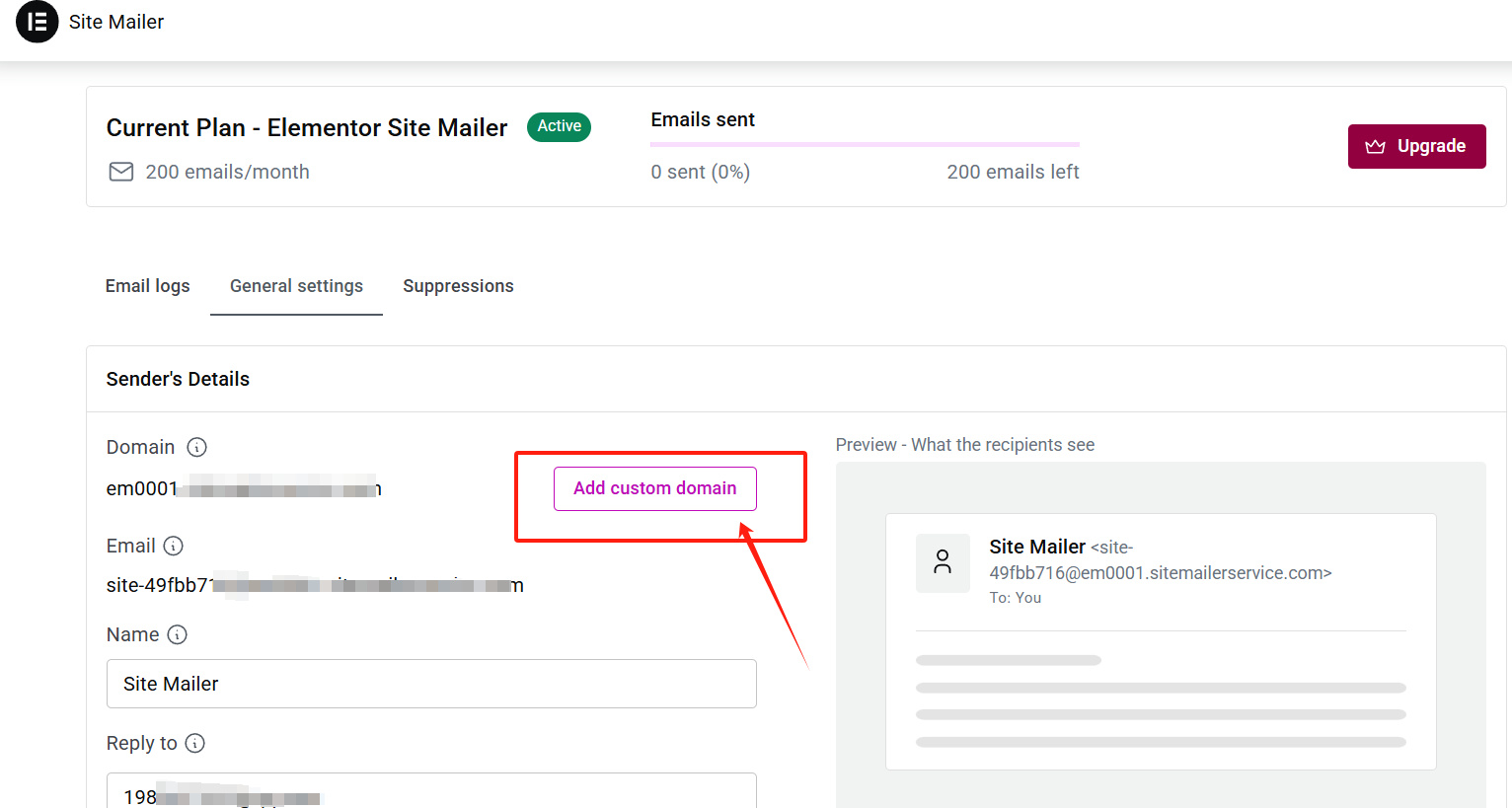Click the info icon next to Reply to

[195, 743]
